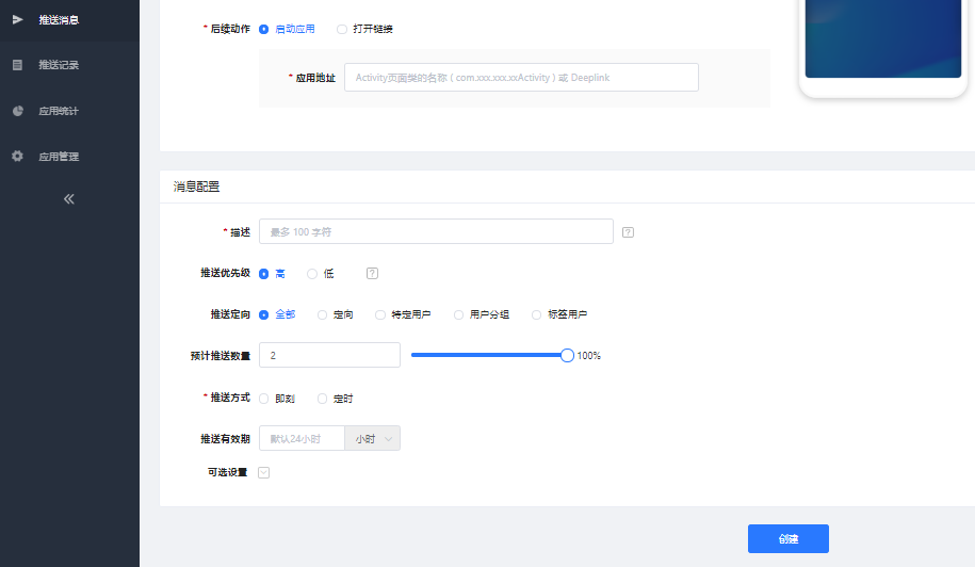This screenshot has height=567, width=975.
Task: Click the 100% slider value label
Action: (x=588, y=356)
